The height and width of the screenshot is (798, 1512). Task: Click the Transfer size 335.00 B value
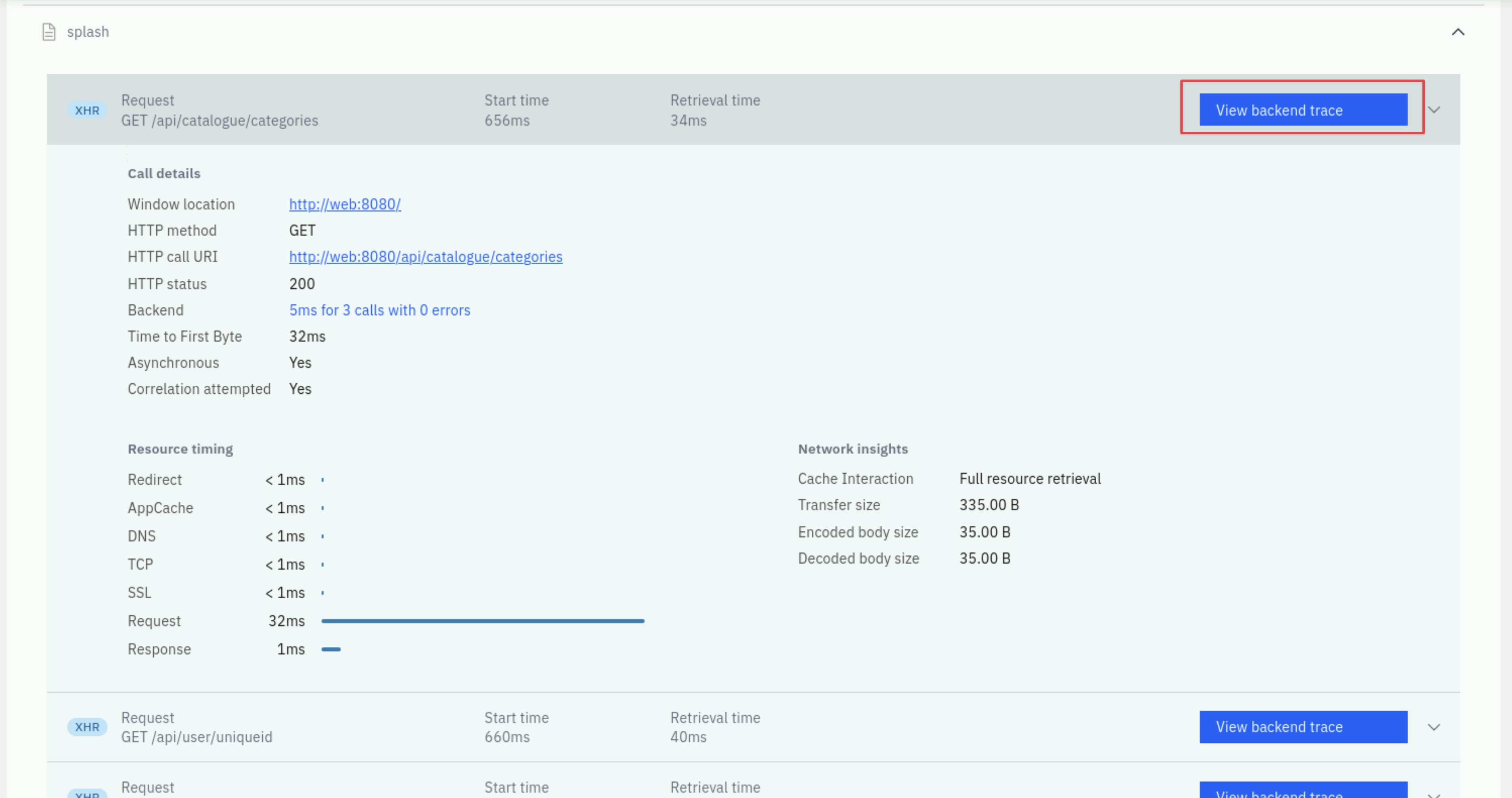pos(989,505)
